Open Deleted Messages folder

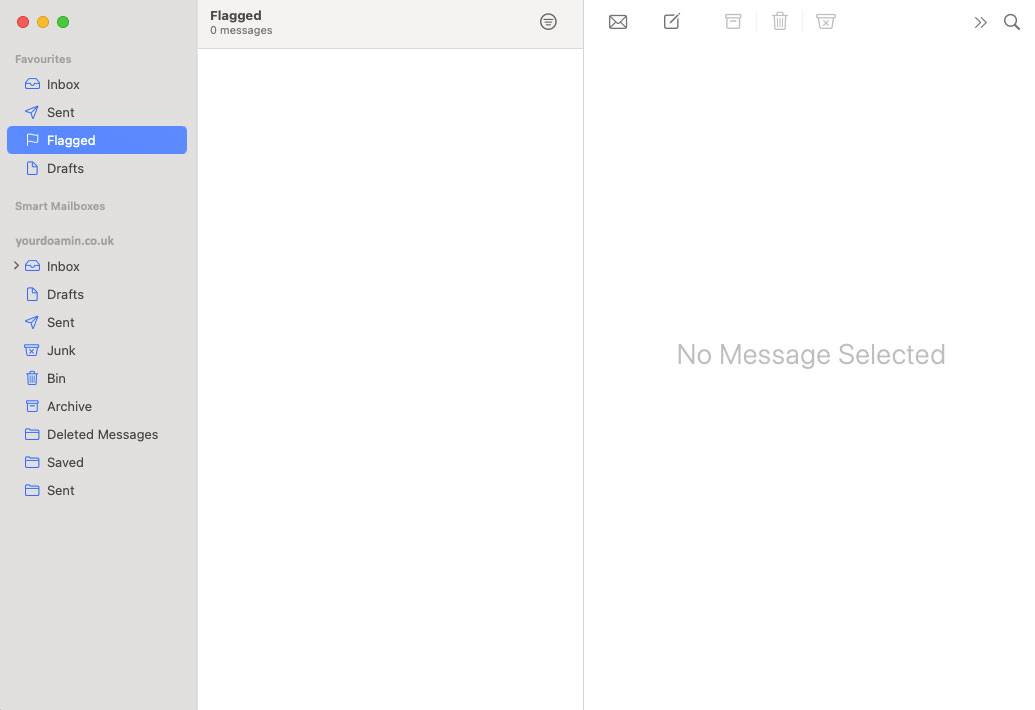click(x=97, y=434)
